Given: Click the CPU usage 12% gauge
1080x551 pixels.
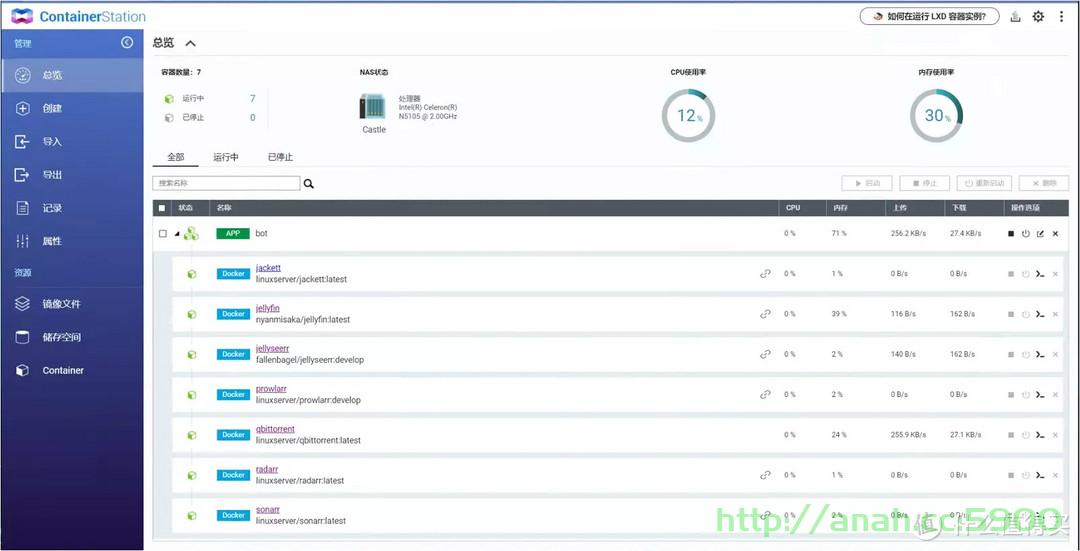Looking at the screenshot, I should pos(688,116).
